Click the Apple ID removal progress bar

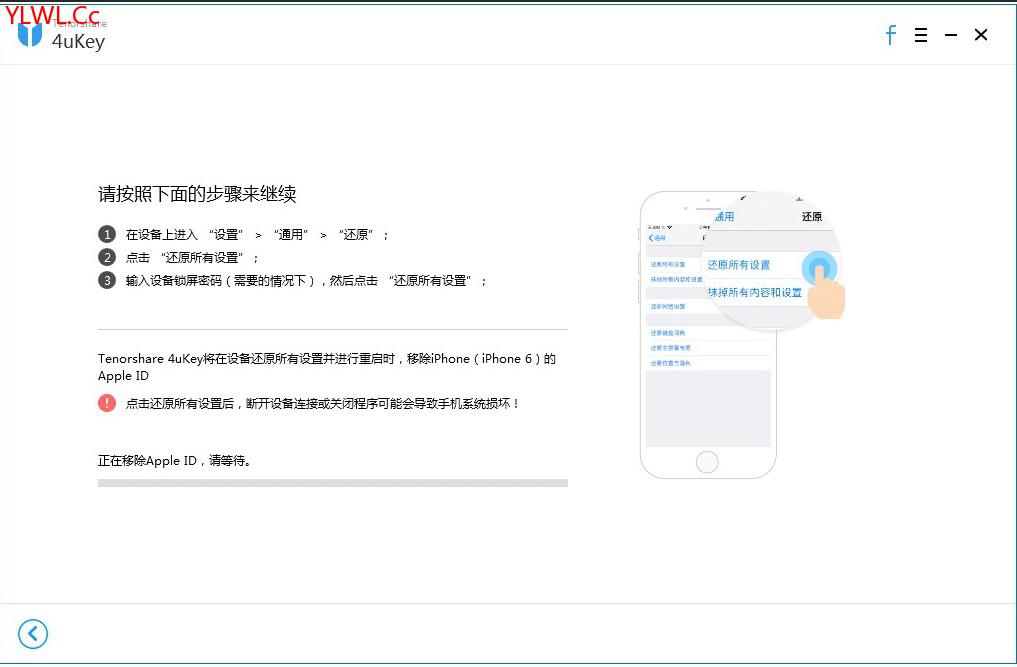[333, 483]
